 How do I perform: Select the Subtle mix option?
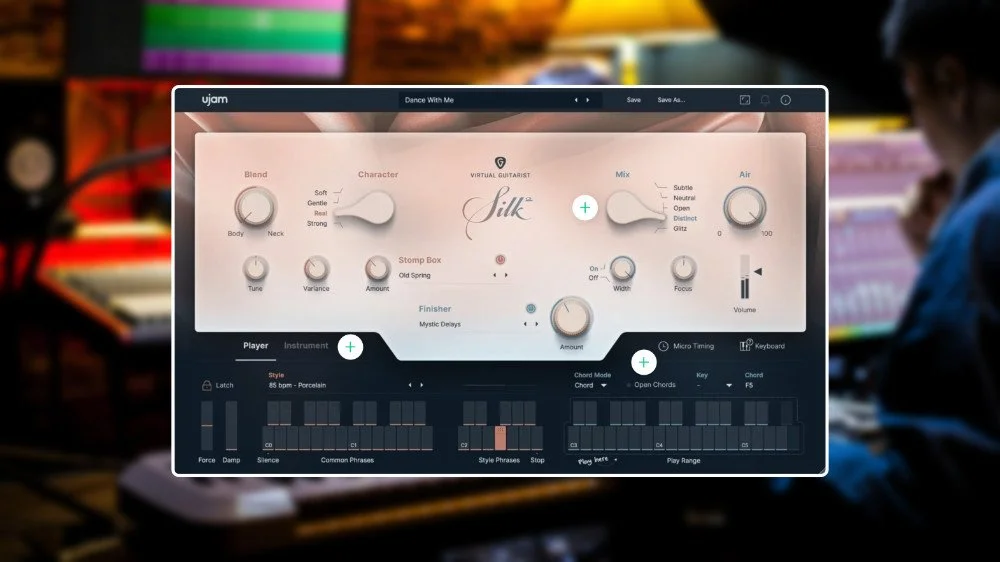682,188
